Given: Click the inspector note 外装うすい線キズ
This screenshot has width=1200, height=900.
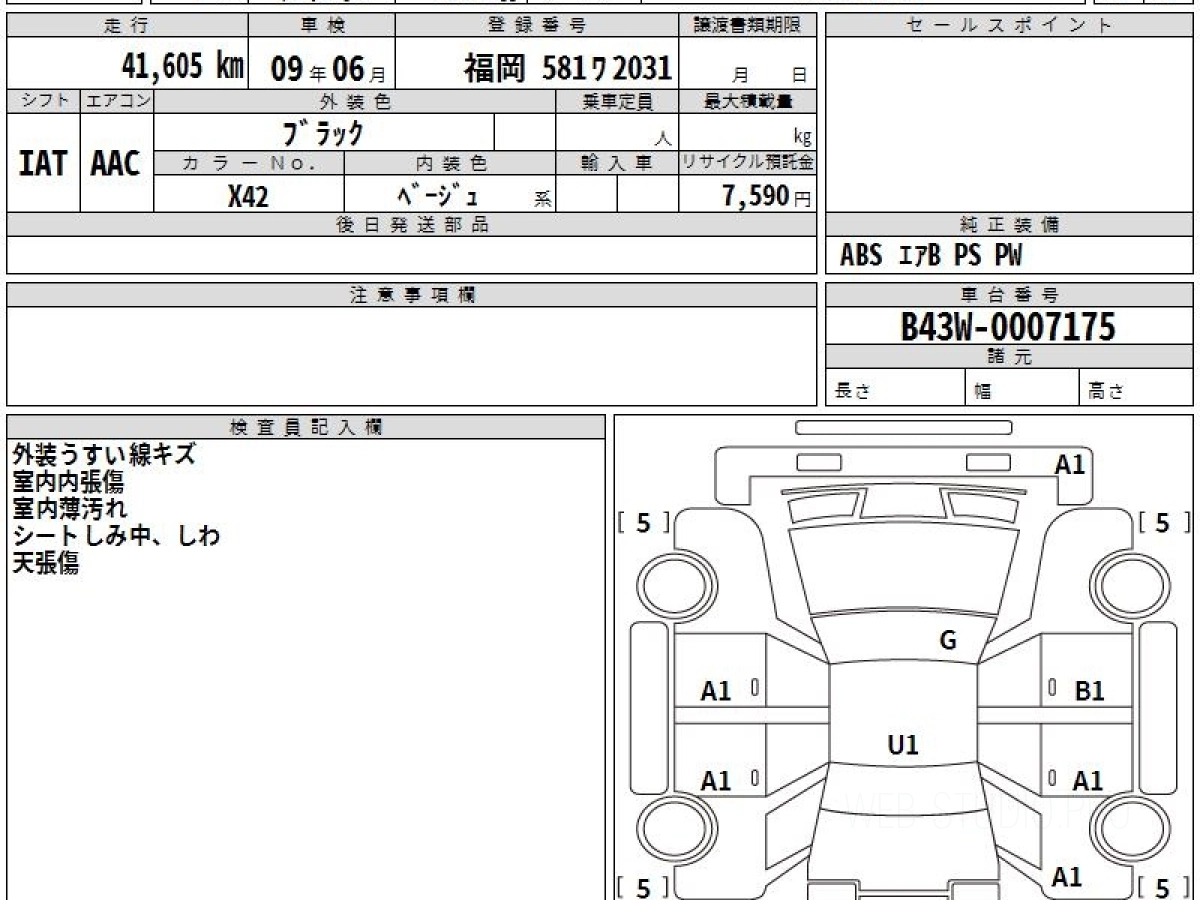Looking at the screenshot, I should pyautogui.click(x=104, y=455).
